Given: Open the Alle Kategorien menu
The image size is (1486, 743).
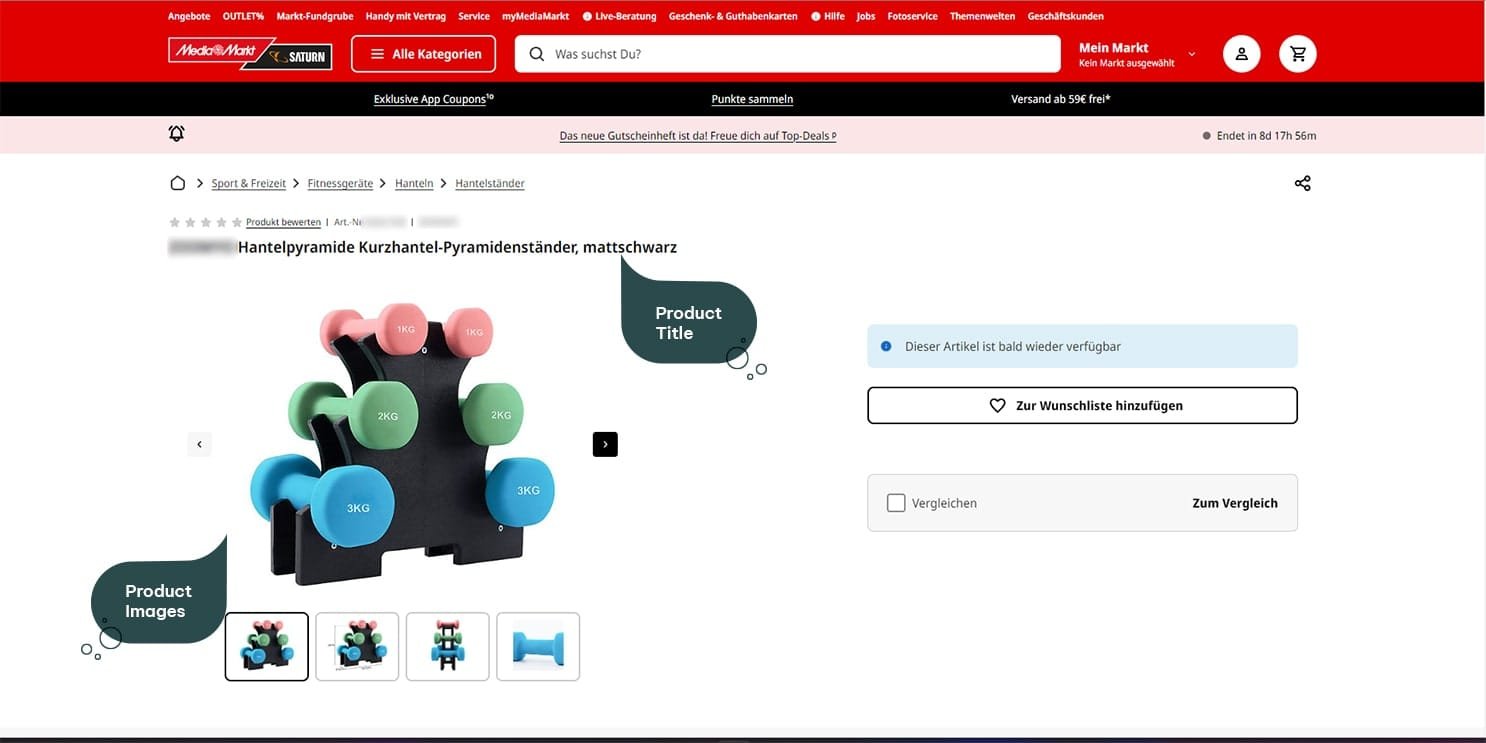Looking at the screenshot, I should click(424, 54).
